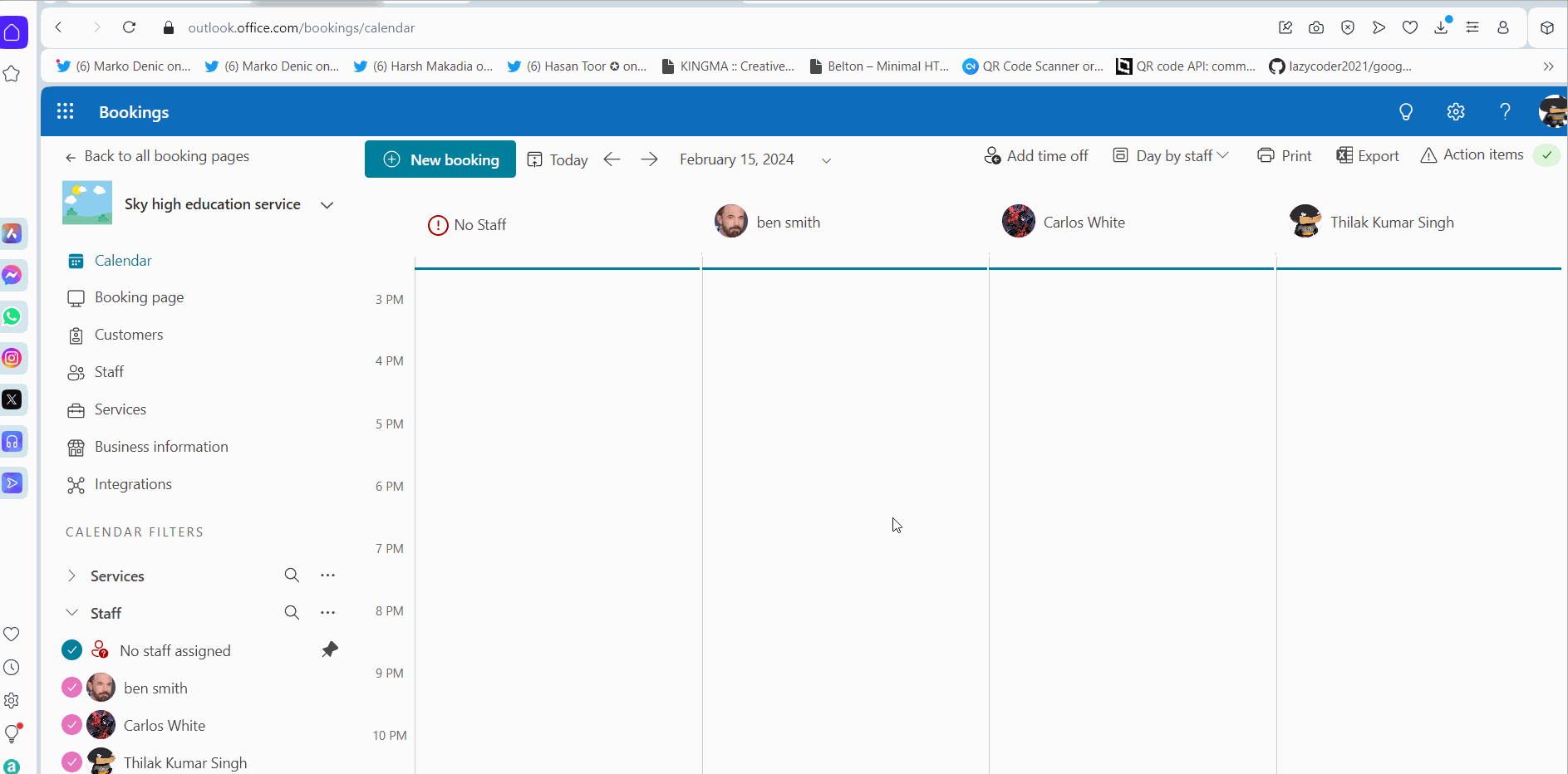Open the Bookings app launcher grid
The height and width of the screenshot is (774, 1568).
65,111
